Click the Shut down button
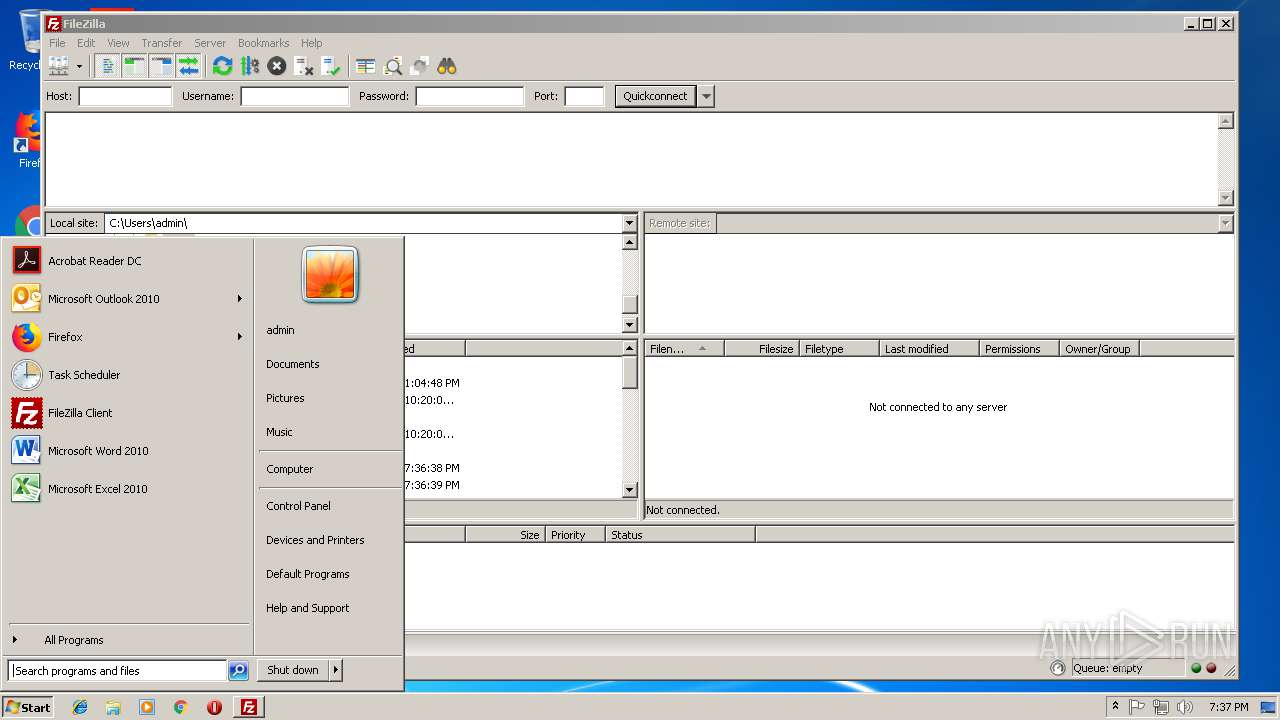Screen dimensions: 1280x720 click(x=293, y=670)
